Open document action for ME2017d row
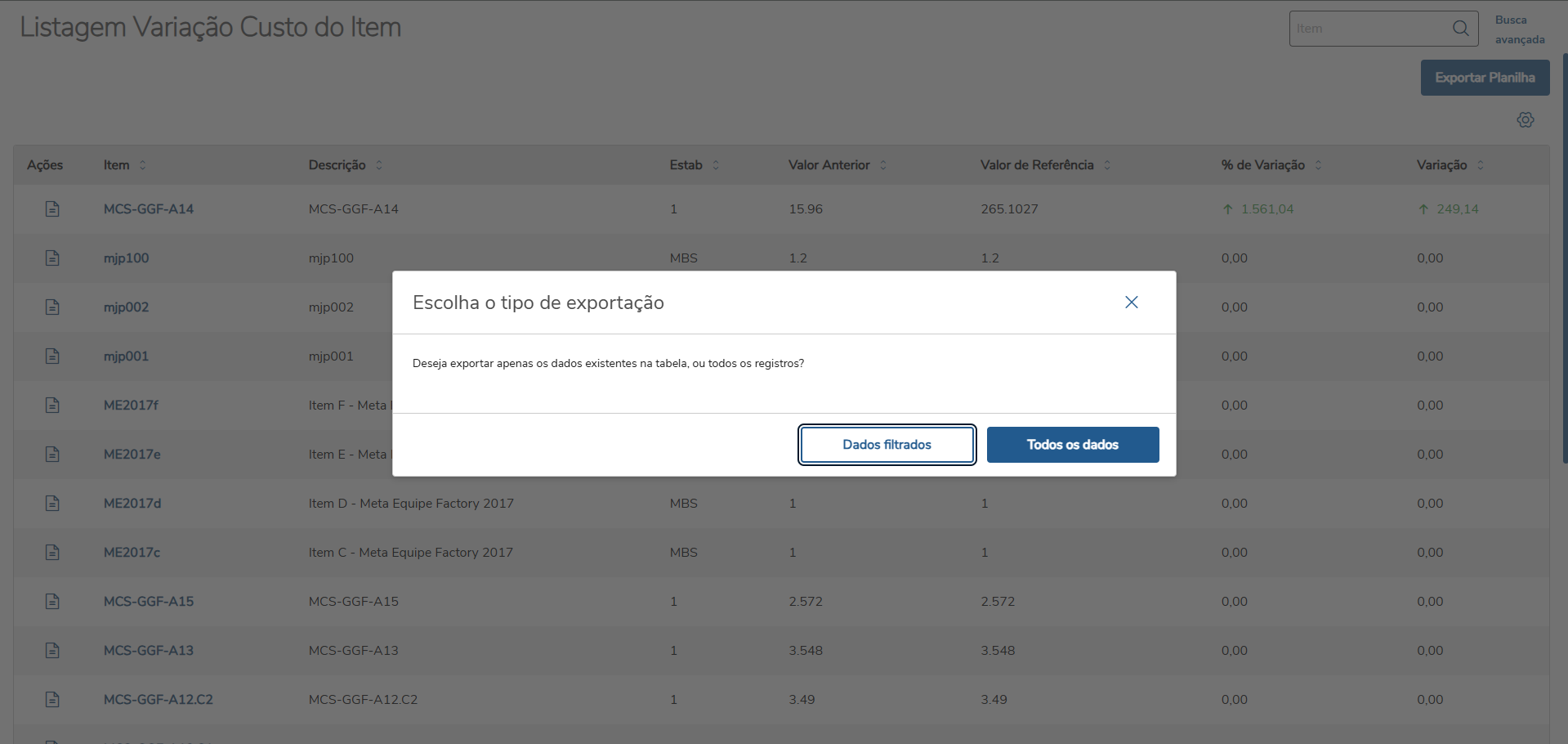 click(52, 504)
